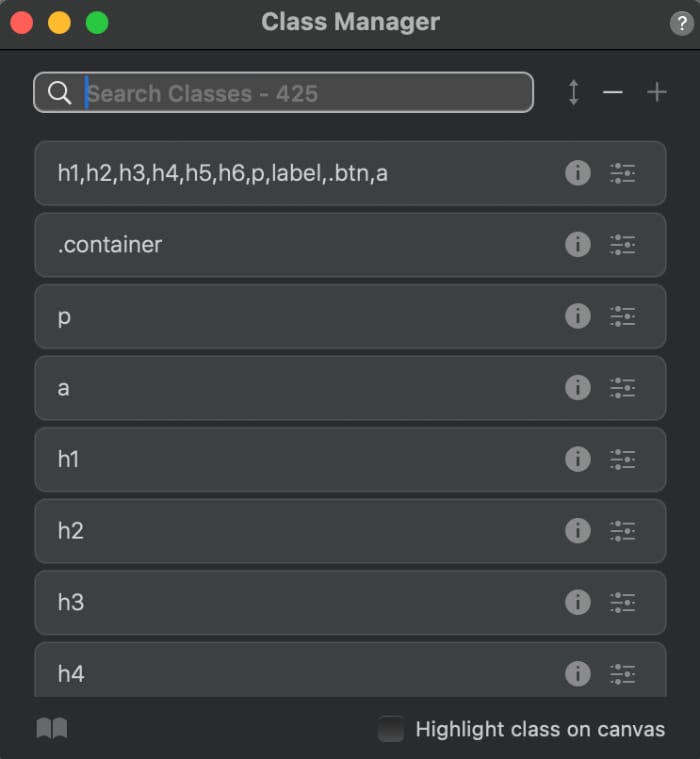
Task: Focus the Search Classes field
Action: (300, 93)
